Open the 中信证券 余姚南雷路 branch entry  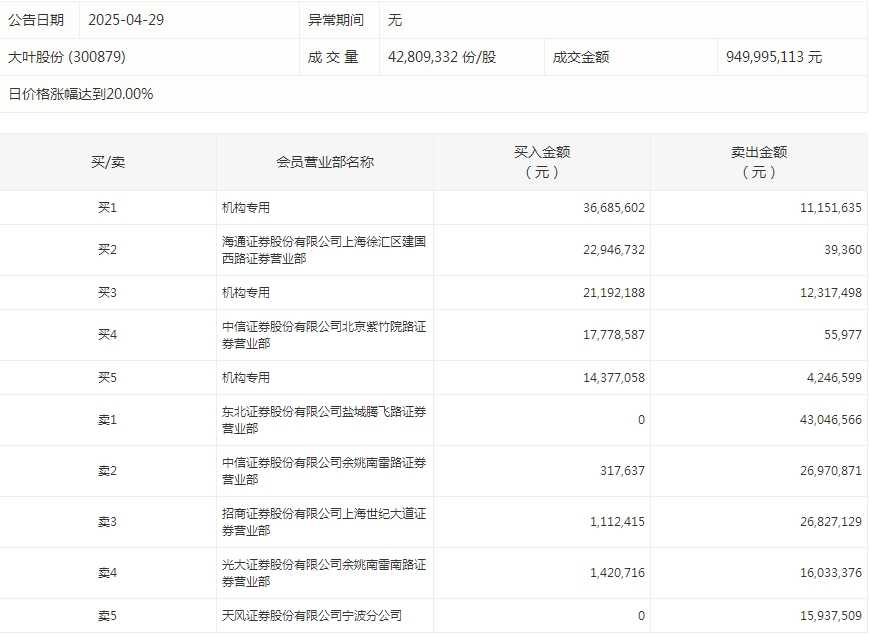pyautogui.click(x=324, y=471)
